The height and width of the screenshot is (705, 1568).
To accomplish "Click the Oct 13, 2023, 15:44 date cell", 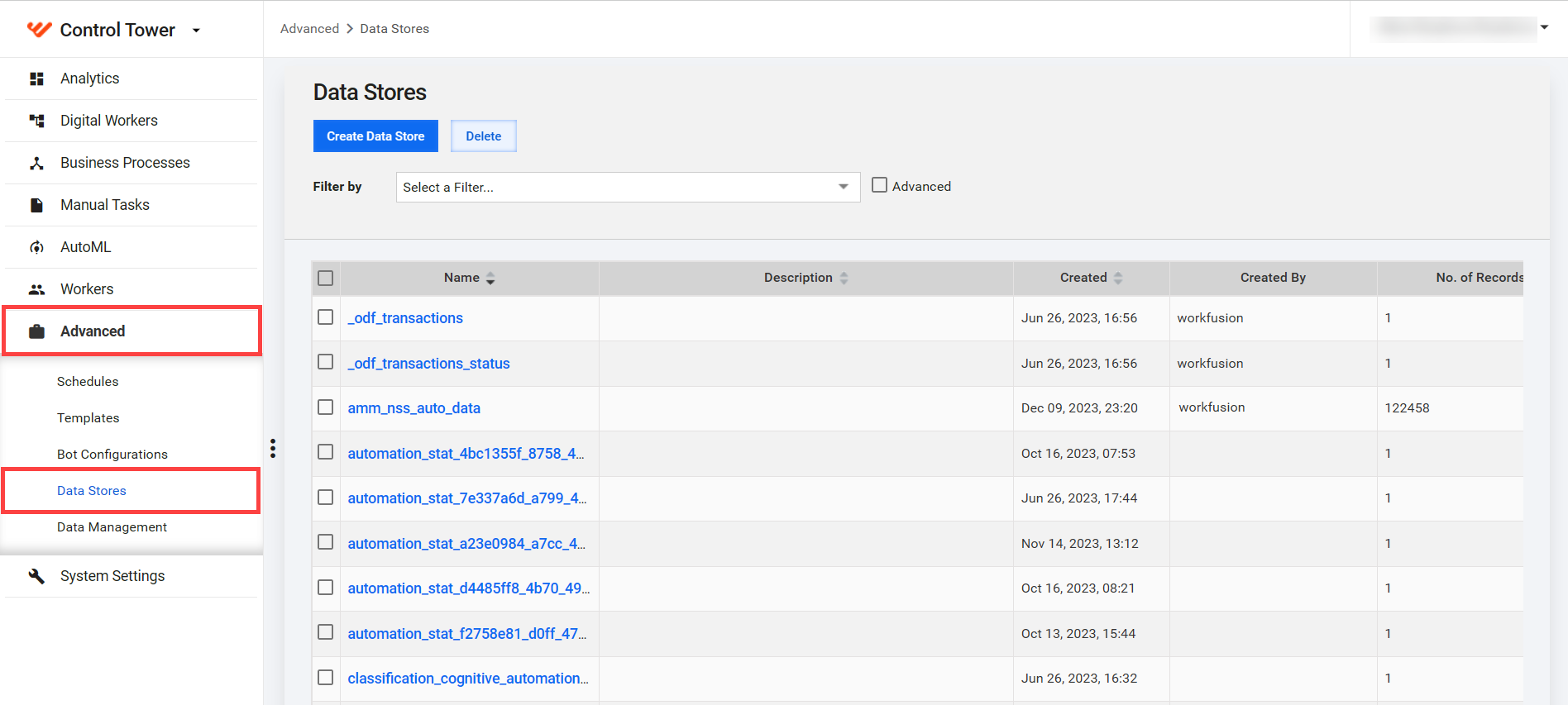I will [x=1078, y=634].
